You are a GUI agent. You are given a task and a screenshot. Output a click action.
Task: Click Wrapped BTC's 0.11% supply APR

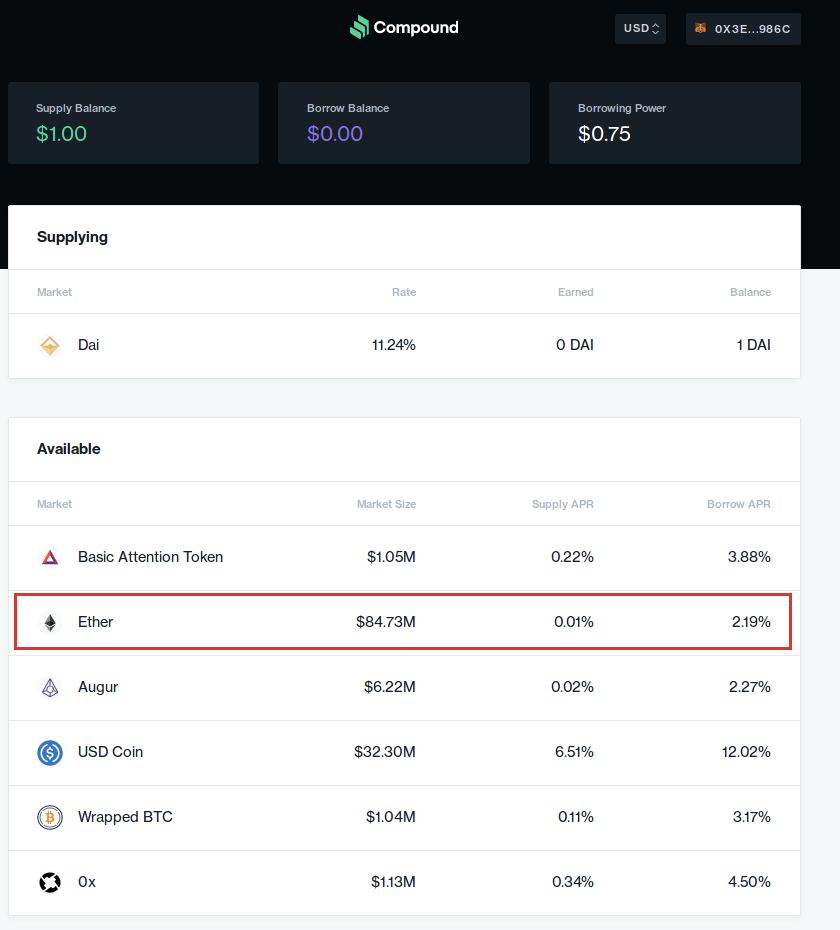(576, 817)
